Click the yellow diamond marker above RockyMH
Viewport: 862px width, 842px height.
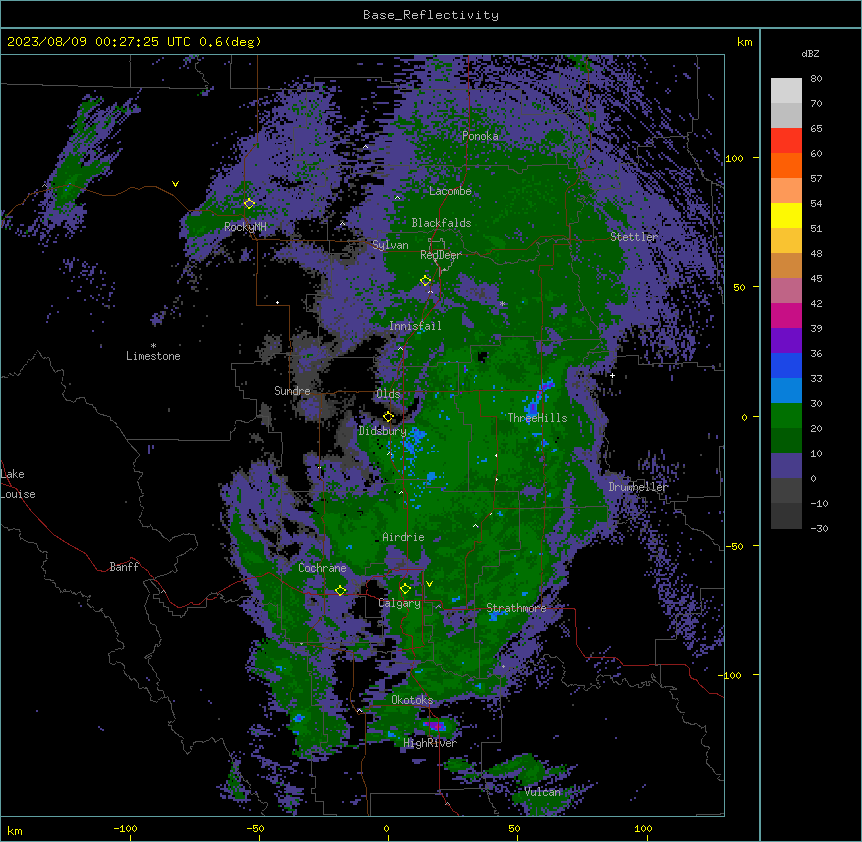[249, 203]
